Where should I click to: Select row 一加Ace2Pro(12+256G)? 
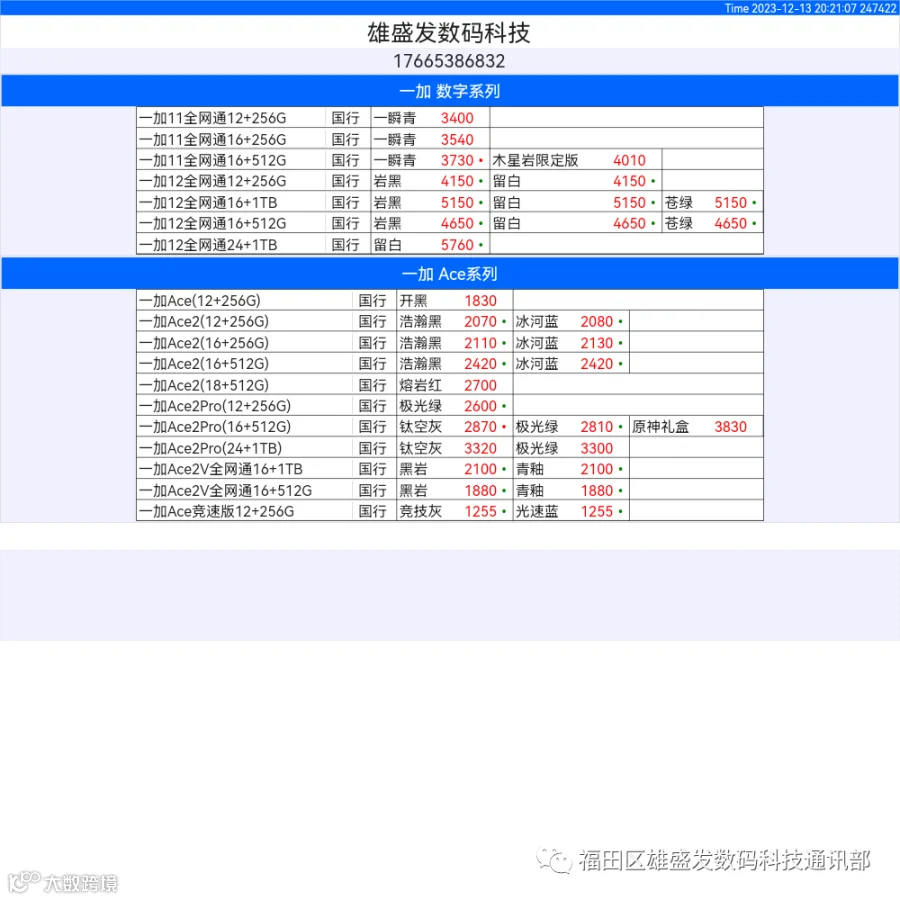(x=449, y=406)
